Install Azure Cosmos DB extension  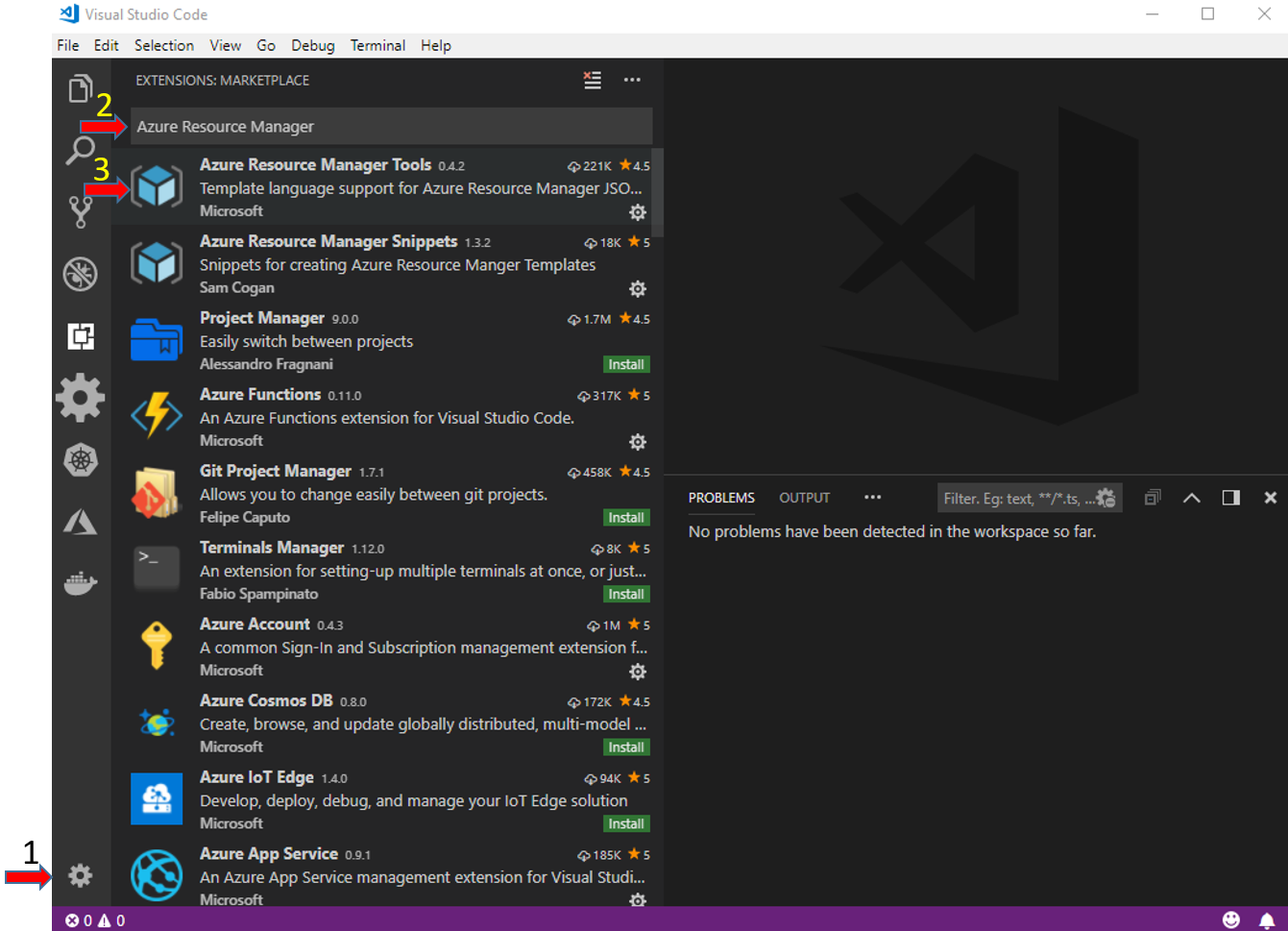[x=626, y=747]
